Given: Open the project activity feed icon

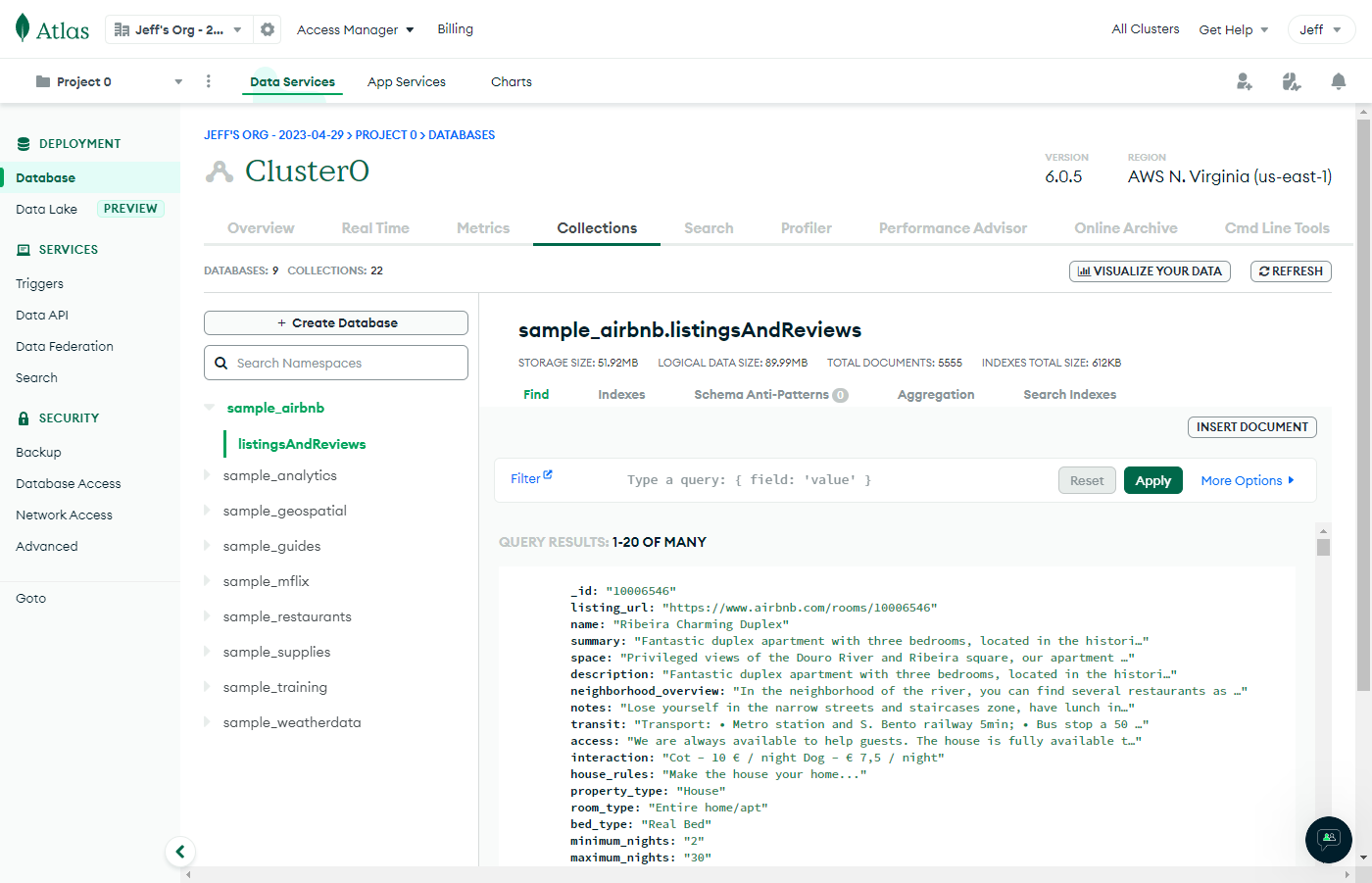Looking at the screenshot, I should pyautogui.click(x=1292, y=81).
